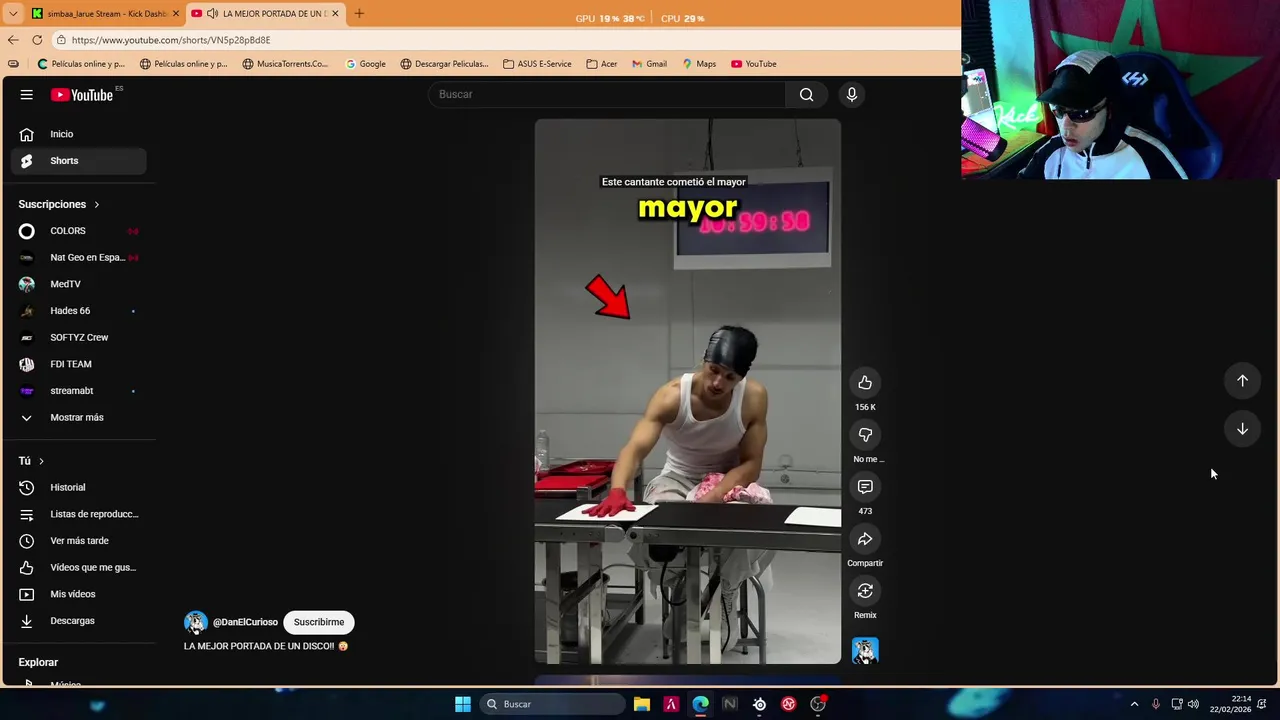
Task: Show hidden system tray icons
Action: pos(1134,704)
